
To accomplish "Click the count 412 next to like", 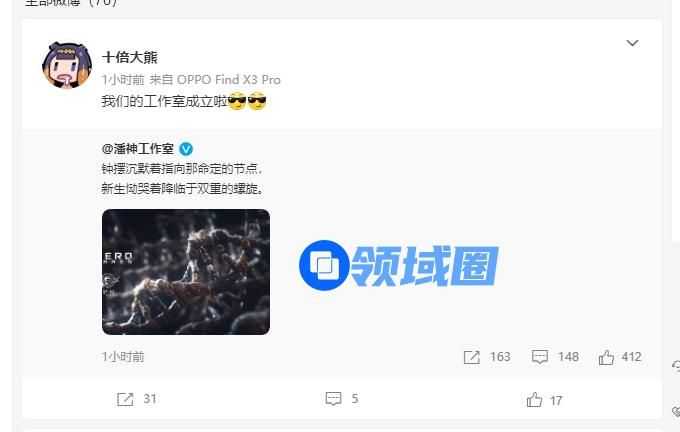I will [631, 357].
